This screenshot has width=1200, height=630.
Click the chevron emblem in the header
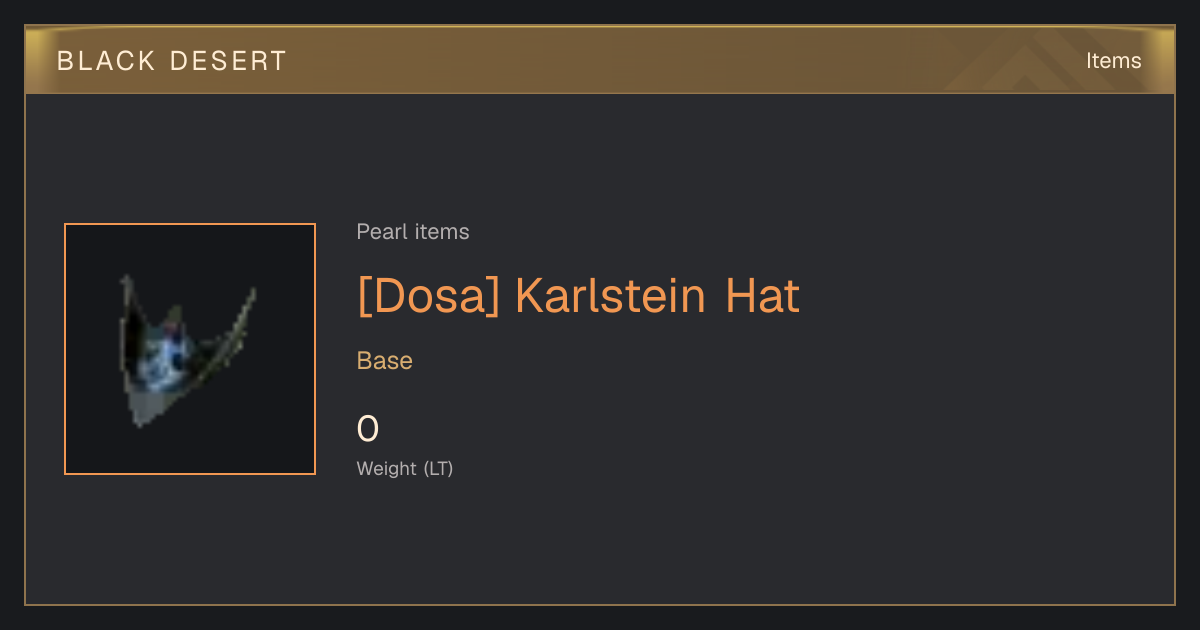1020,61
